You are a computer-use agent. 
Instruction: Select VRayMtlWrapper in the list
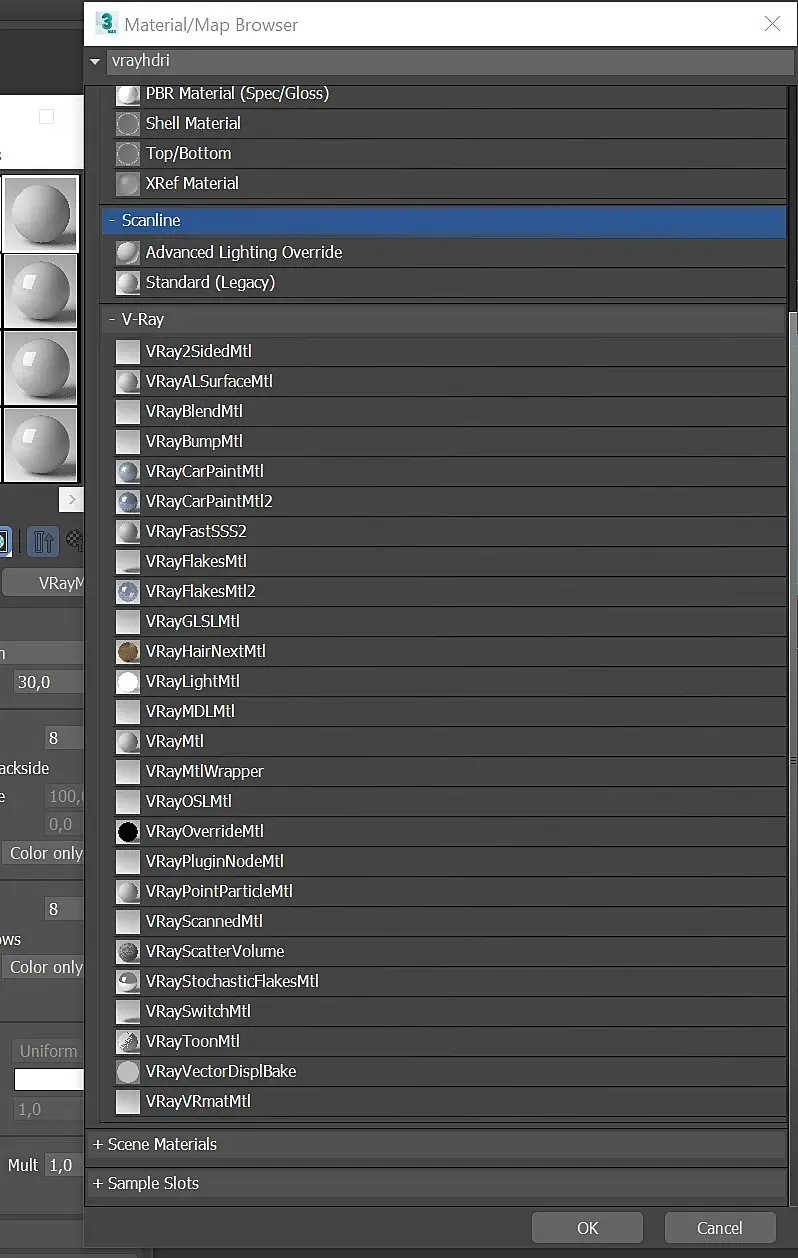click(448, 771)
